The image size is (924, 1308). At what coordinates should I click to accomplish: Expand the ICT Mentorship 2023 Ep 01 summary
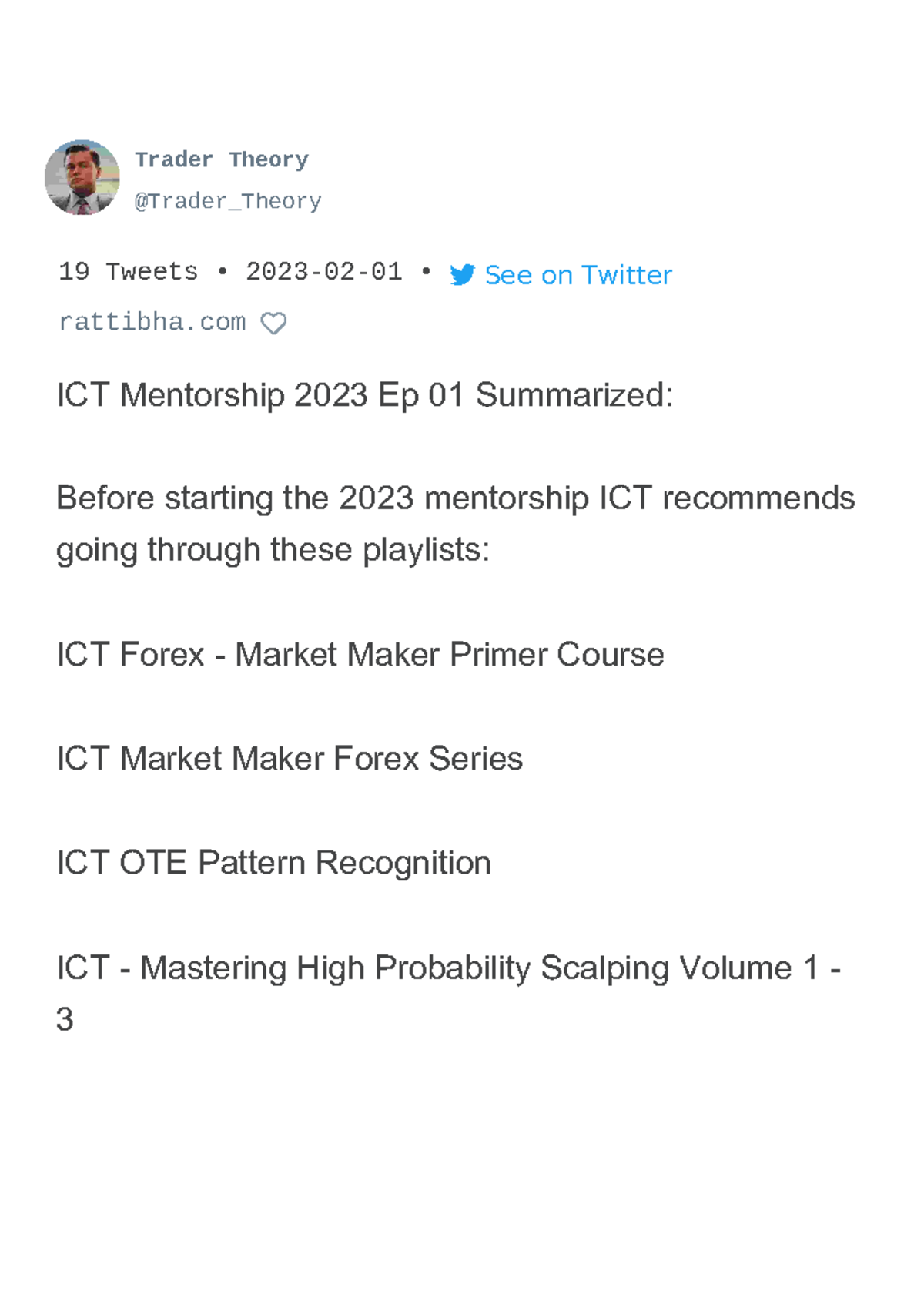(x=365, y=395)
